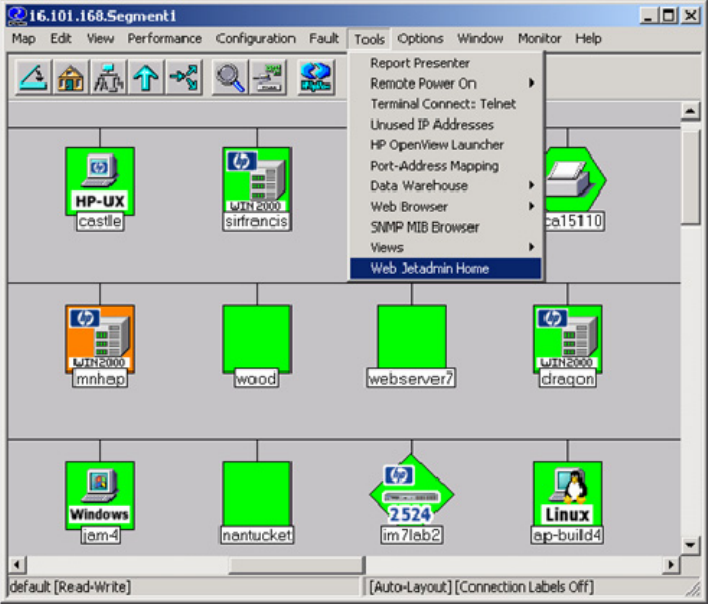Click the window title bar system icon
This screenshot has height=604, width=708.
click(x=17, y=16)
